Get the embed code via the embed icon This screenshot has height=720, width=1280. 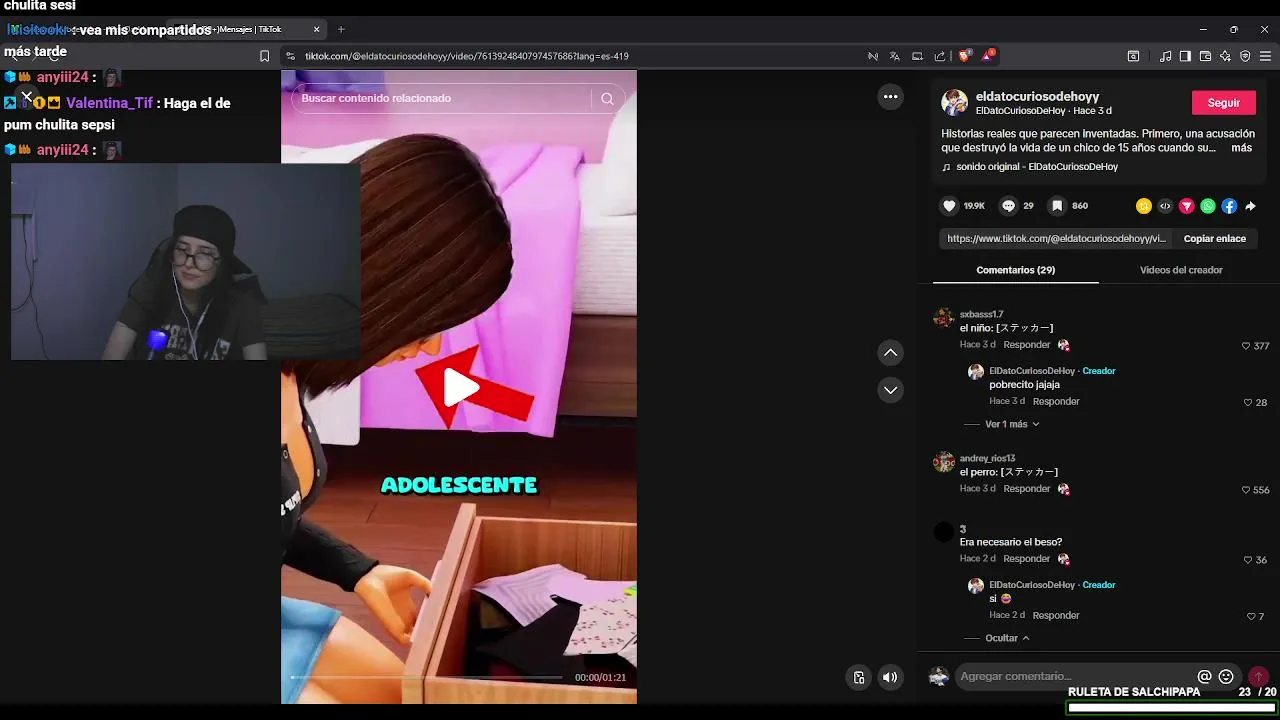pos(1165,206)
